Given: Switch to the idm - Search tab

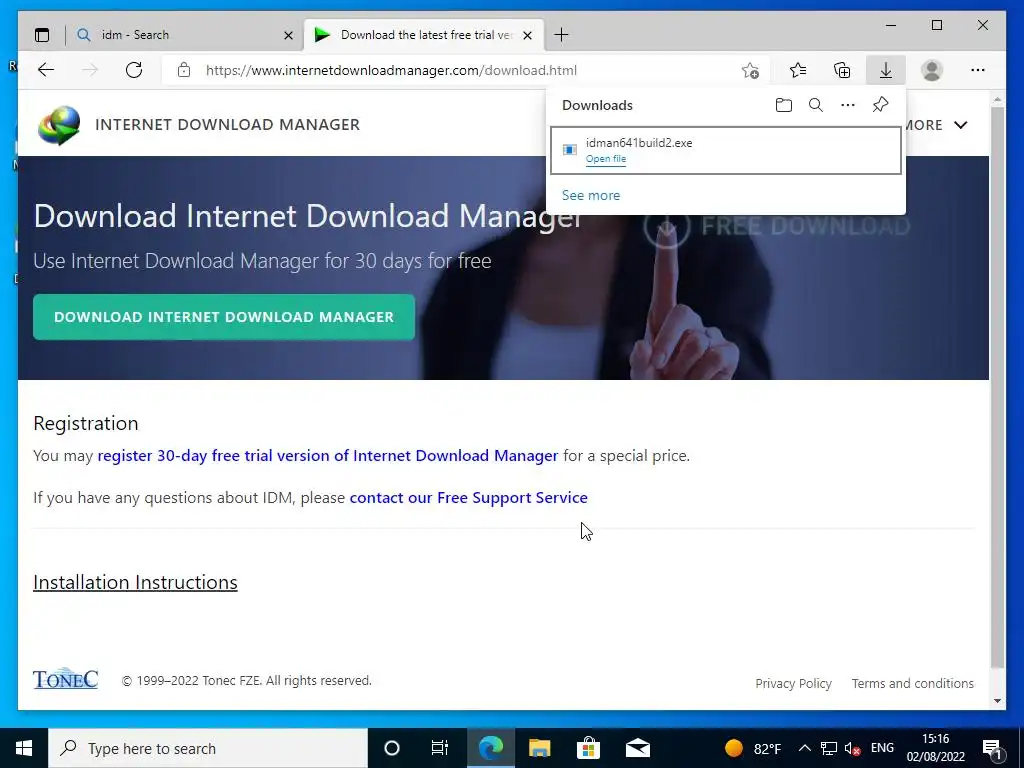Looking at the screenshot, I should tap(186, 35).
